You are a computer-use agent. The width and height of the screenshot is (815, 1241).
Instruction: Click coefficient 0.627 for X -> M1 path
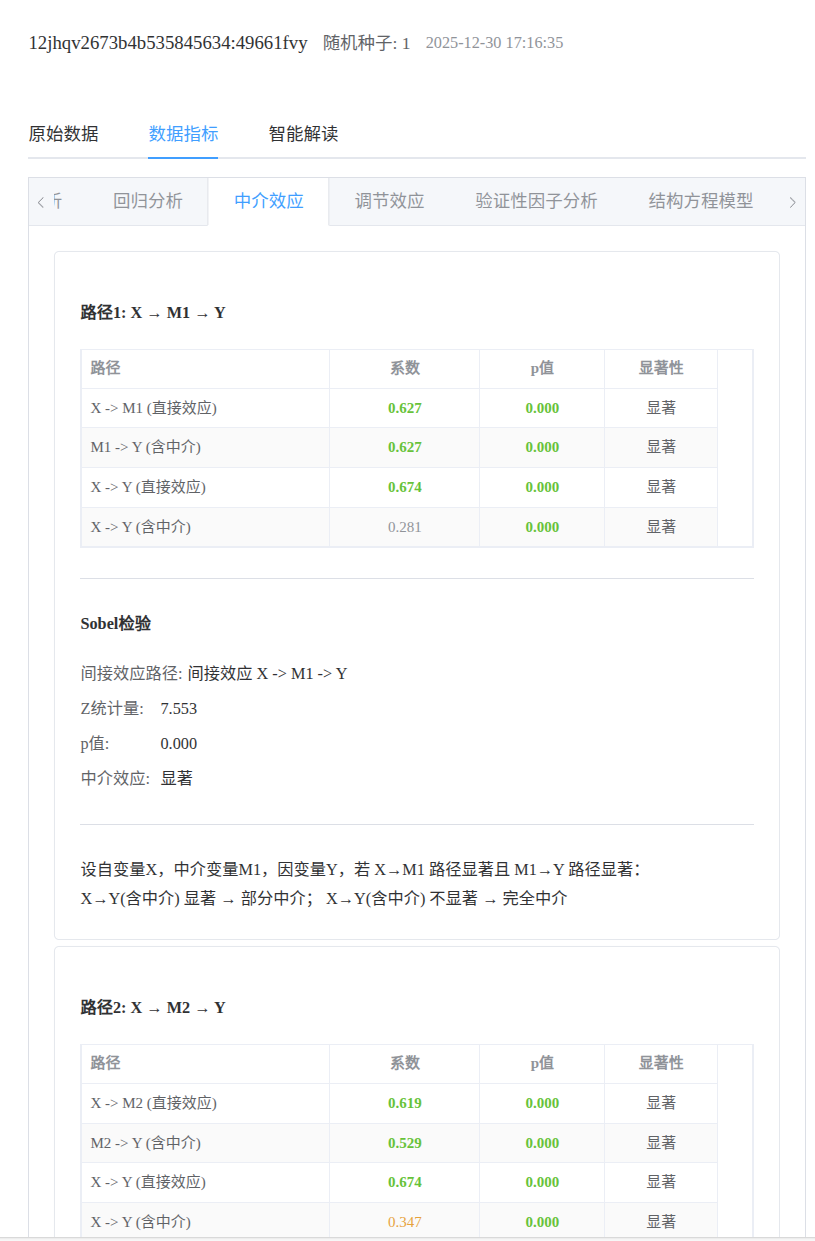click(407, 407)
